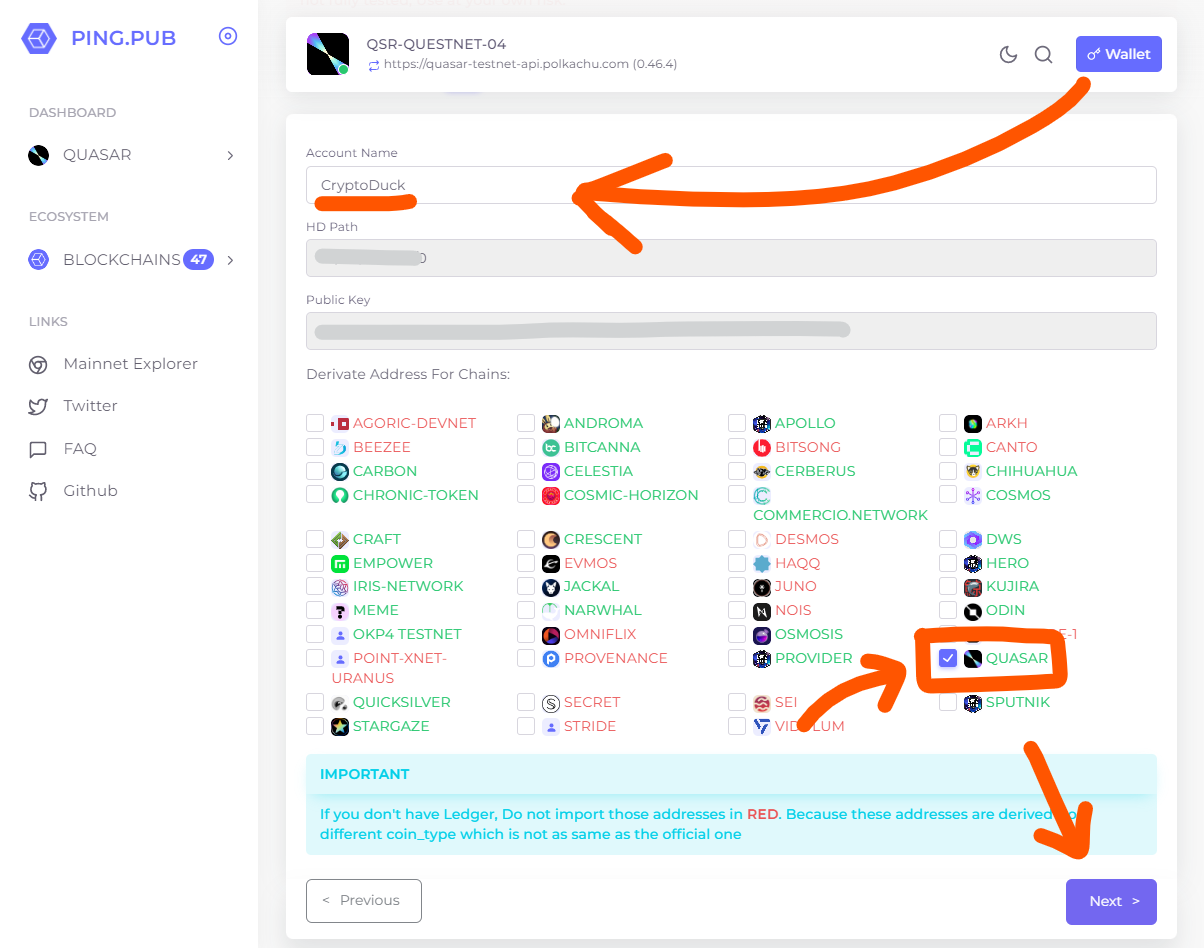
Task: Click the Quasar icon in sidebar
Action: click(38, 155)
